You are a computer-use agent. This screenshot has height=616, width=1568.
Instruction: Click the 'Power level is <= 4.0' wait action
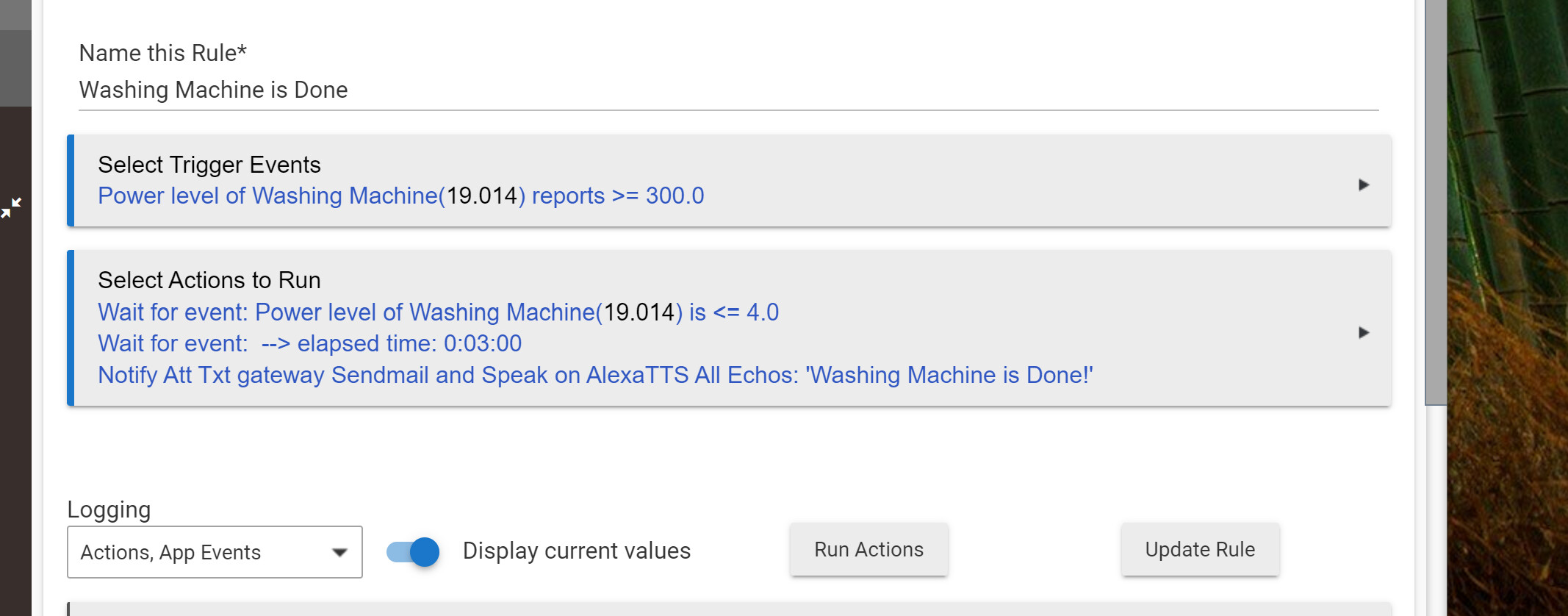(438, 312)
